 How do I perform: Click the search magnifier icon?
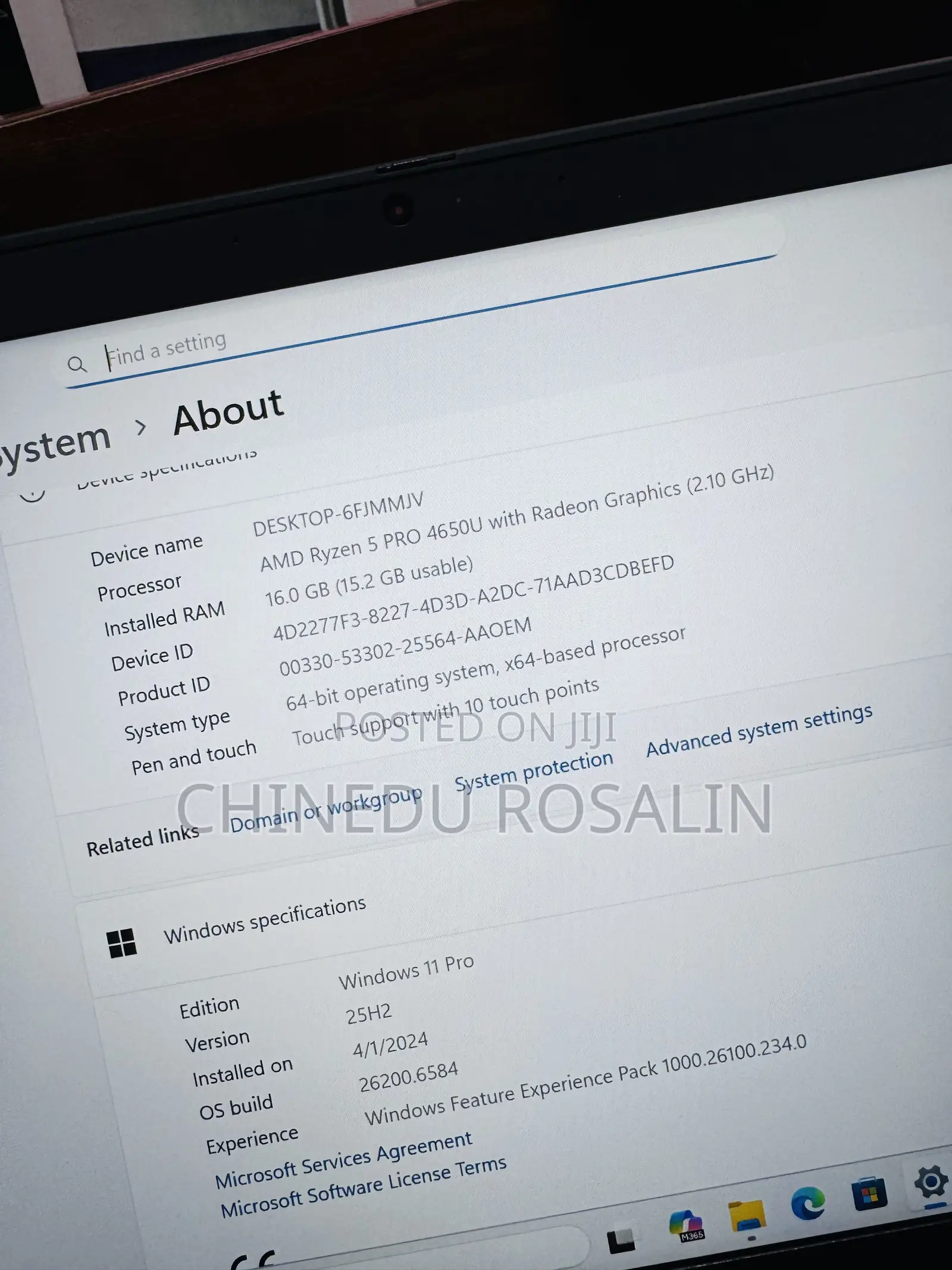[x=77, y=364]
